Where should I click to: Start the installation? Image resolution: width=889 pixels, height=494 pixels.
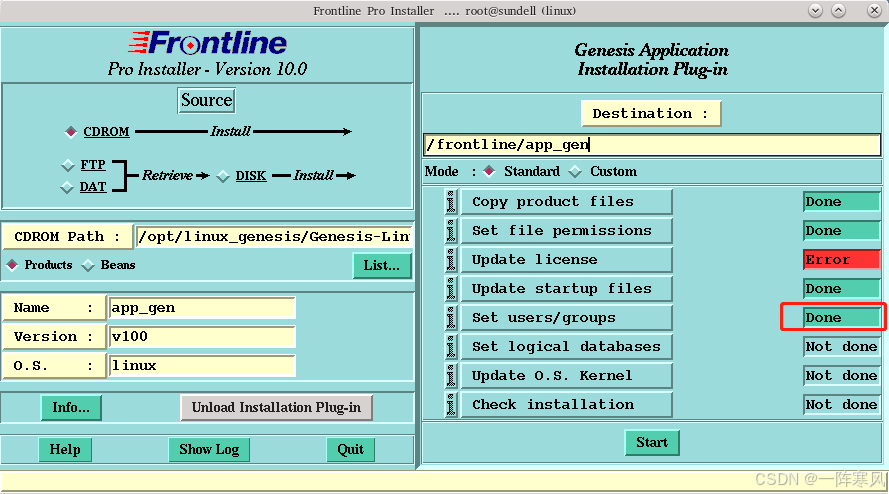click(652, 442)
